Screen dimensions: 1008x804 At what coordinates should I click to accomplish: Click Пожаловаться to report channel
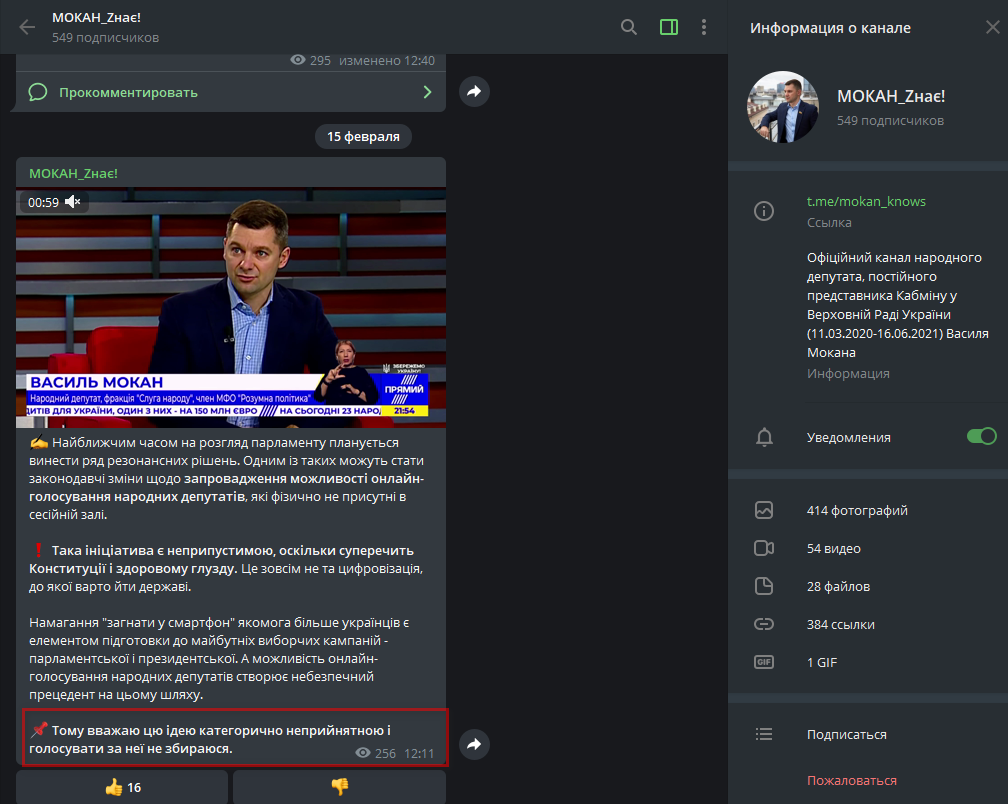tap(851, 780)
